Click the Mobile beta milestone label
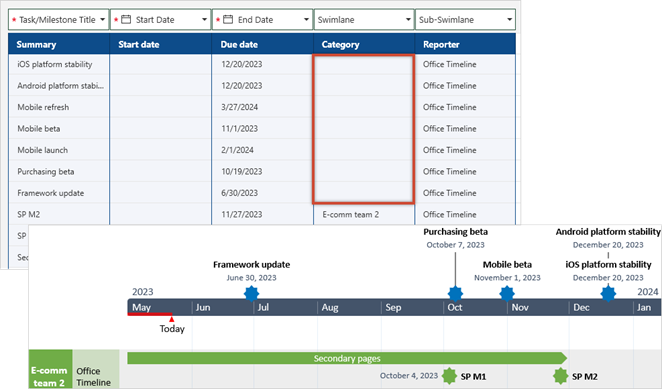This screenshot has height=389, width=662. click(507, 265)
